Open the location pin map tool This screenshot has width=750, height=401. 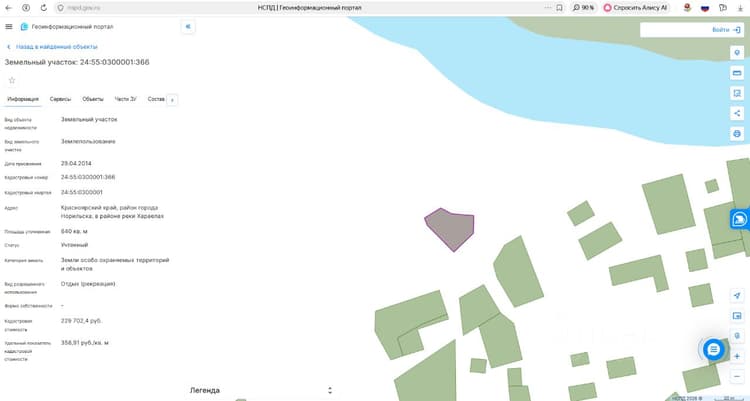click(x=737, y=53)
